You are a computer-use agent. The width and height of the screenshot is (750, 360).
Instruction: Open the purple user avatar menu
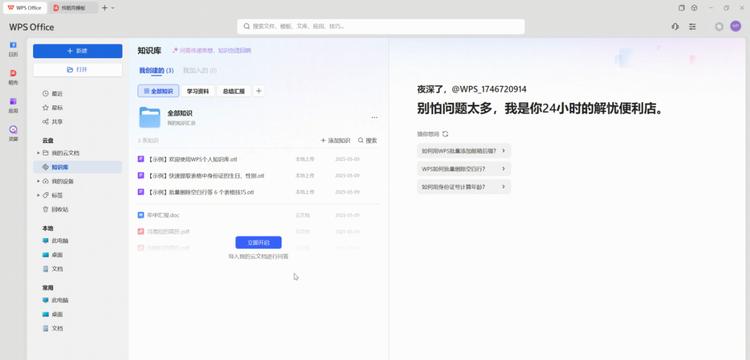(736, 26)
